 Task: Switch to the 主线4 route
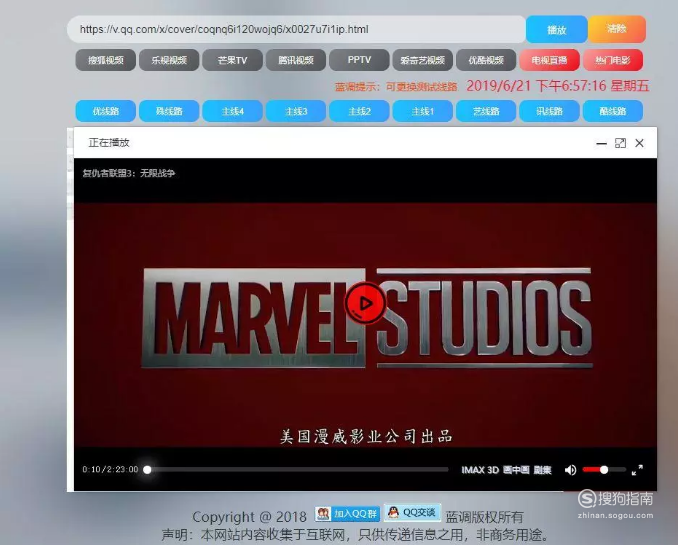233,111
